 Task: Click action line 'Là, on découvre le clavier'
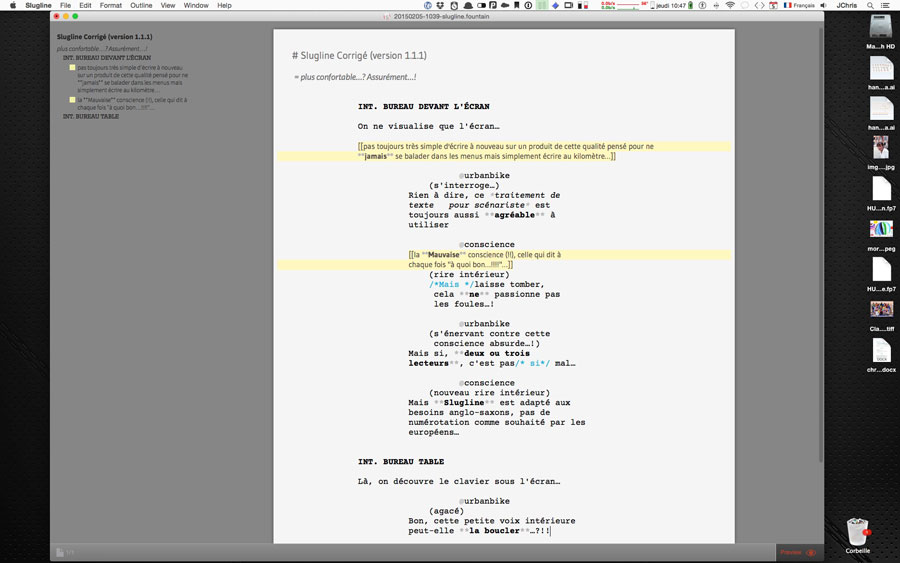point(459,482)
